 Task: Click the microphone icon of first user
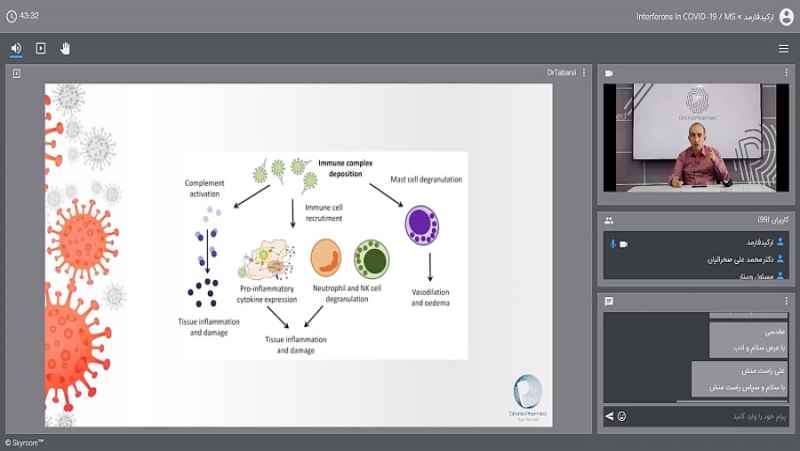point(613,244)
